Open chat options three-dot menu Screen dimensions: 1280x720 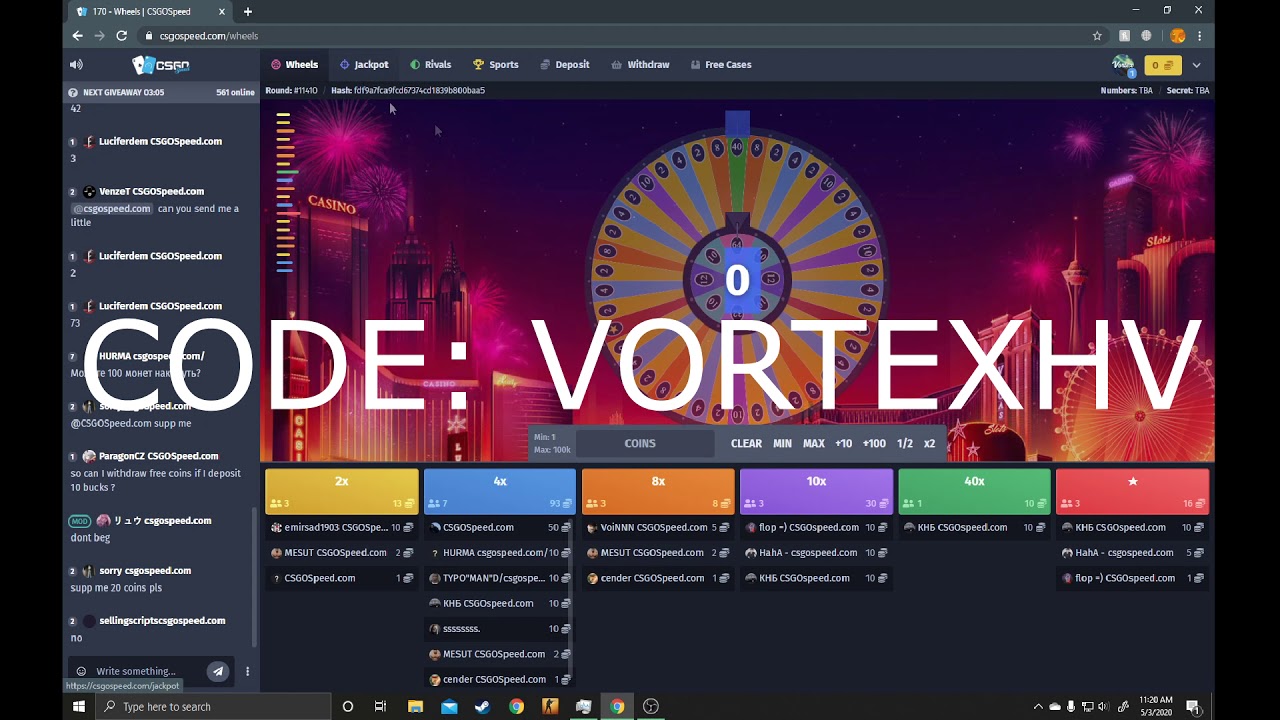click(x=247, y=671)
